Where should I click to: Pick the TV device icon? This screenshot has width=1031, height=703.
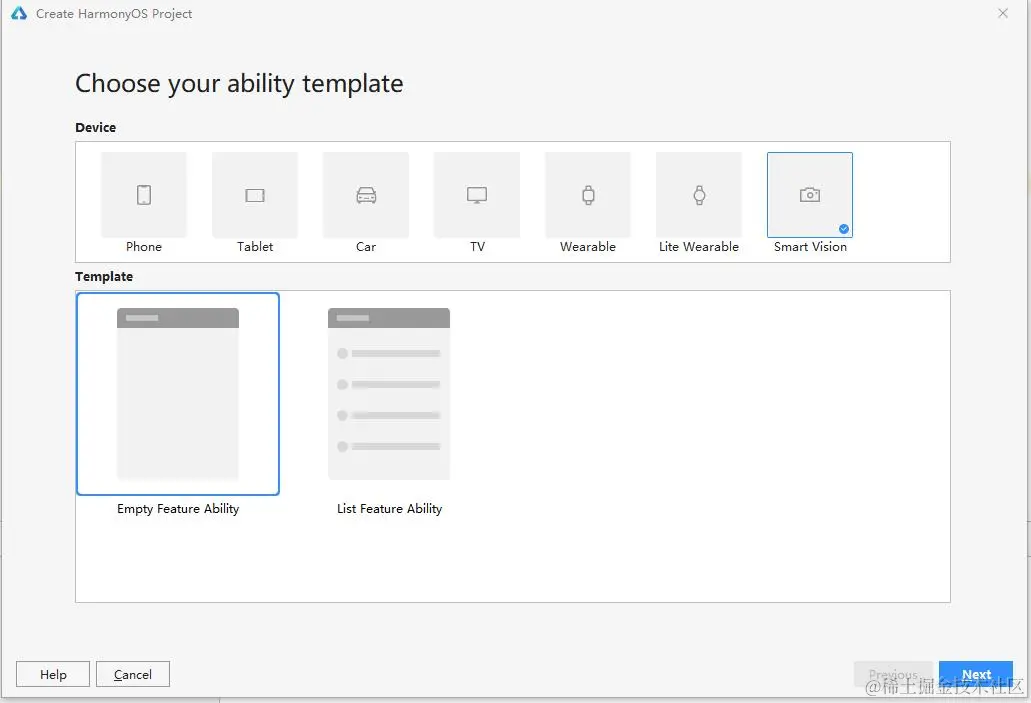[477, 195]
